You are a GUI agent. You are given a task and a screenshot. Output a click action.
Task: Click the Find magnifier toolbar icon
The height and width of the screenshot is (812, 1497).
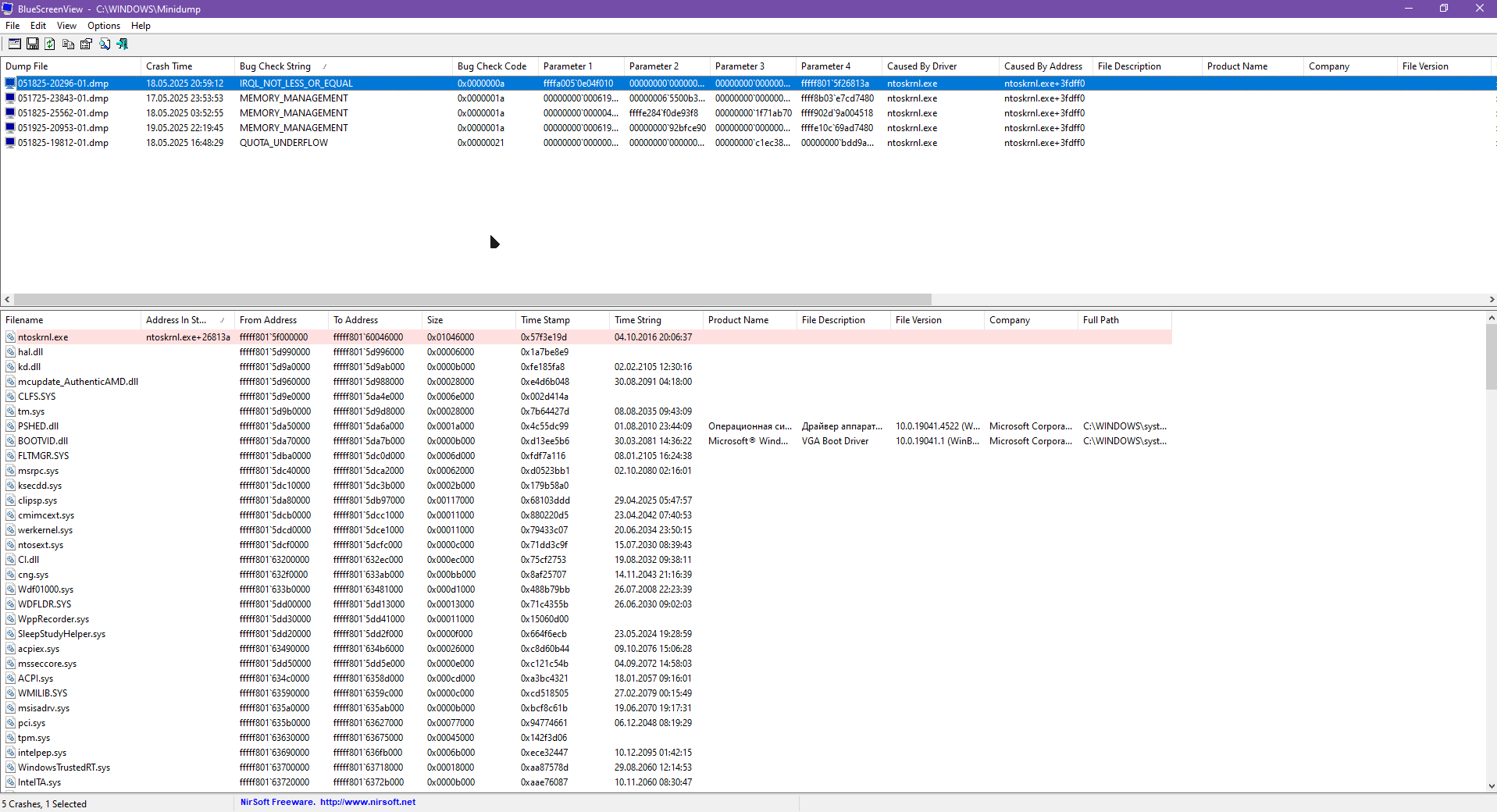(x=105, y=44)
